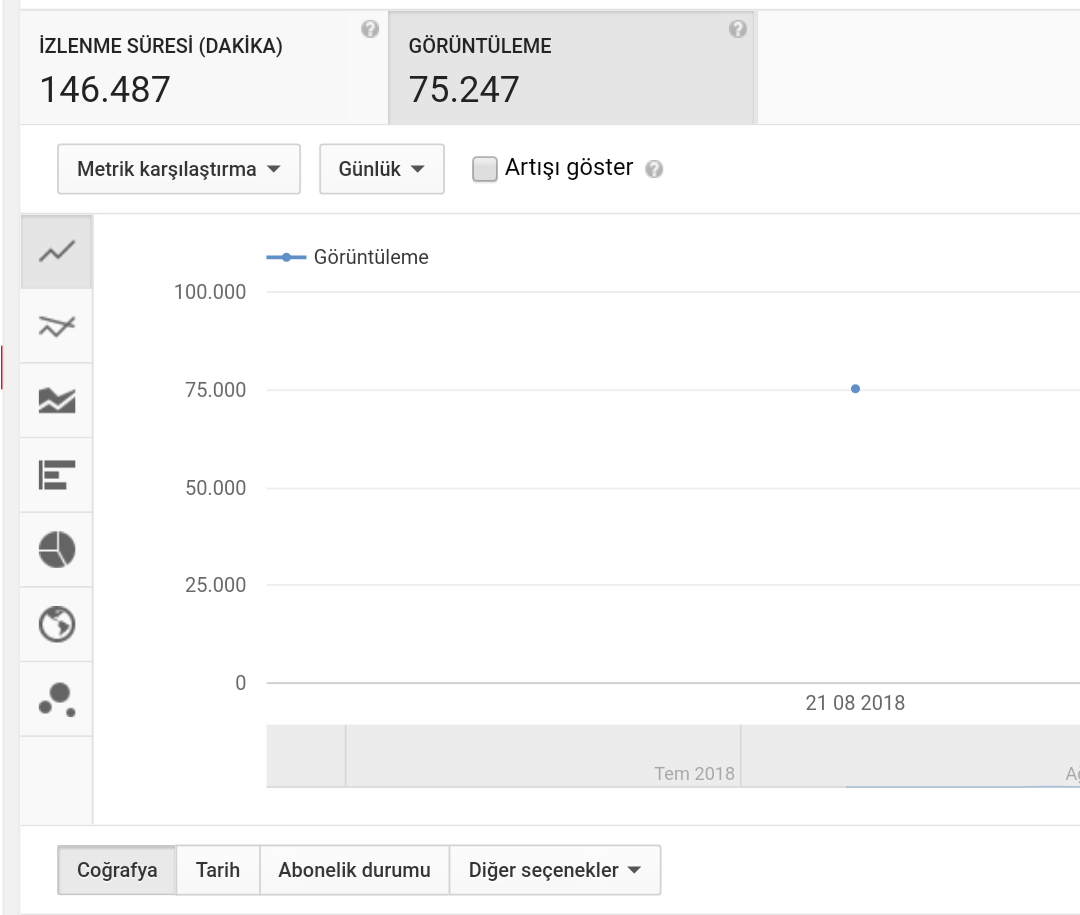Switch to the Coğrafya tab
Screen dimensions: 1080x915
(117, 870)
